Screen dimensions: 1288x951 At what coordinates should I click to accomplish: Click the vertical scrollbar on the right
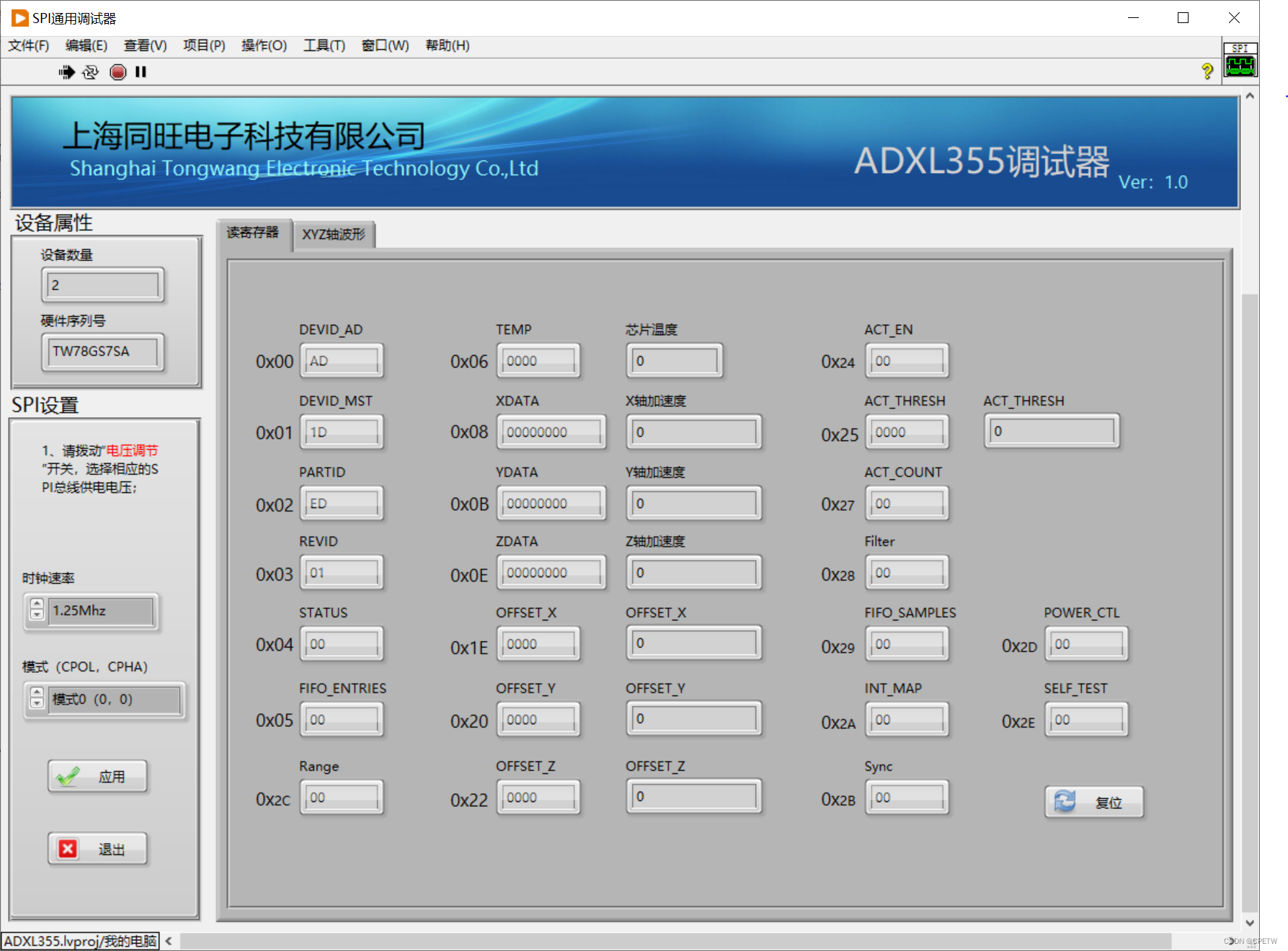[x=1251, y=504]
